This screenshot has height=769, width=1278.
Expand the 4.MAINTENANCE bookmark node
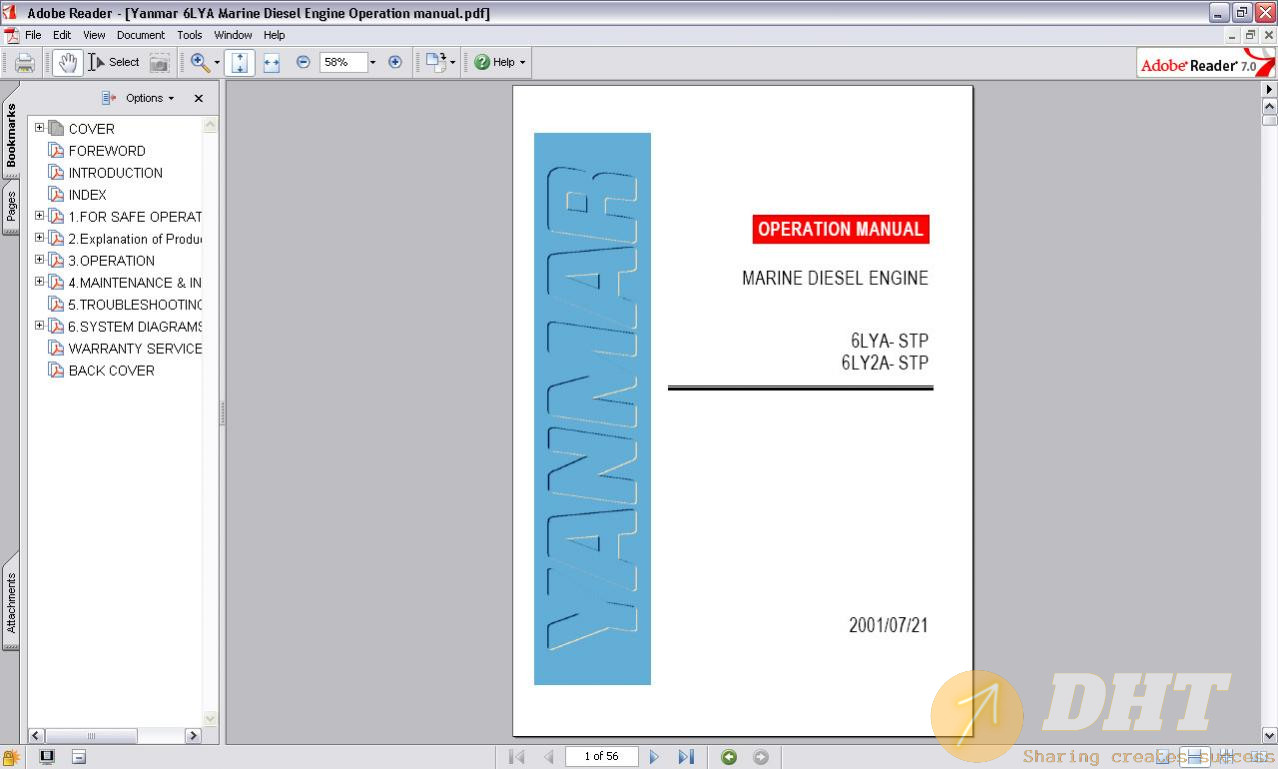click(39, 281)
